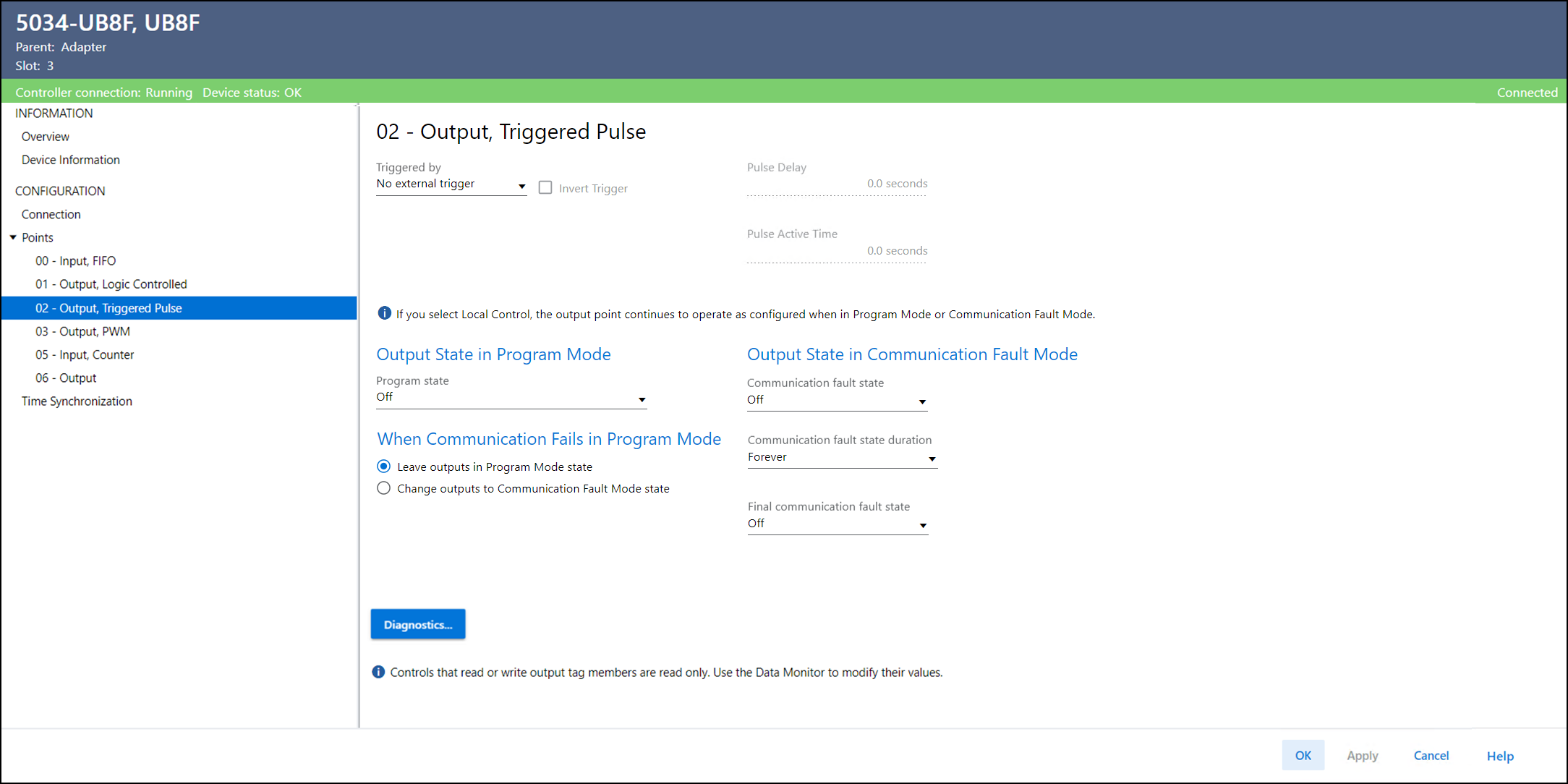Open Device Information in the sidebar
This screenshot has height=784, width=1568.
point(71,160)
